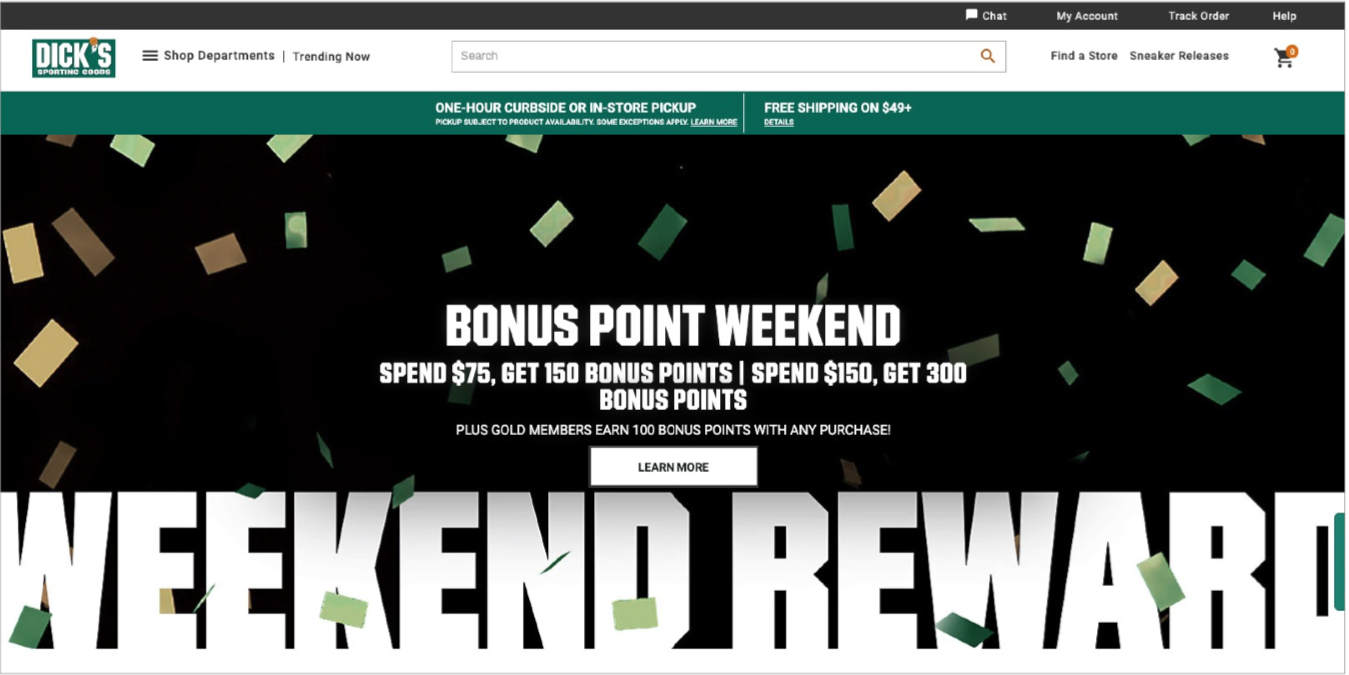The width and height of the screenshot is (1349, 675).
Task: Click pickup Learn More link in green bar
Action: [714, 122]
